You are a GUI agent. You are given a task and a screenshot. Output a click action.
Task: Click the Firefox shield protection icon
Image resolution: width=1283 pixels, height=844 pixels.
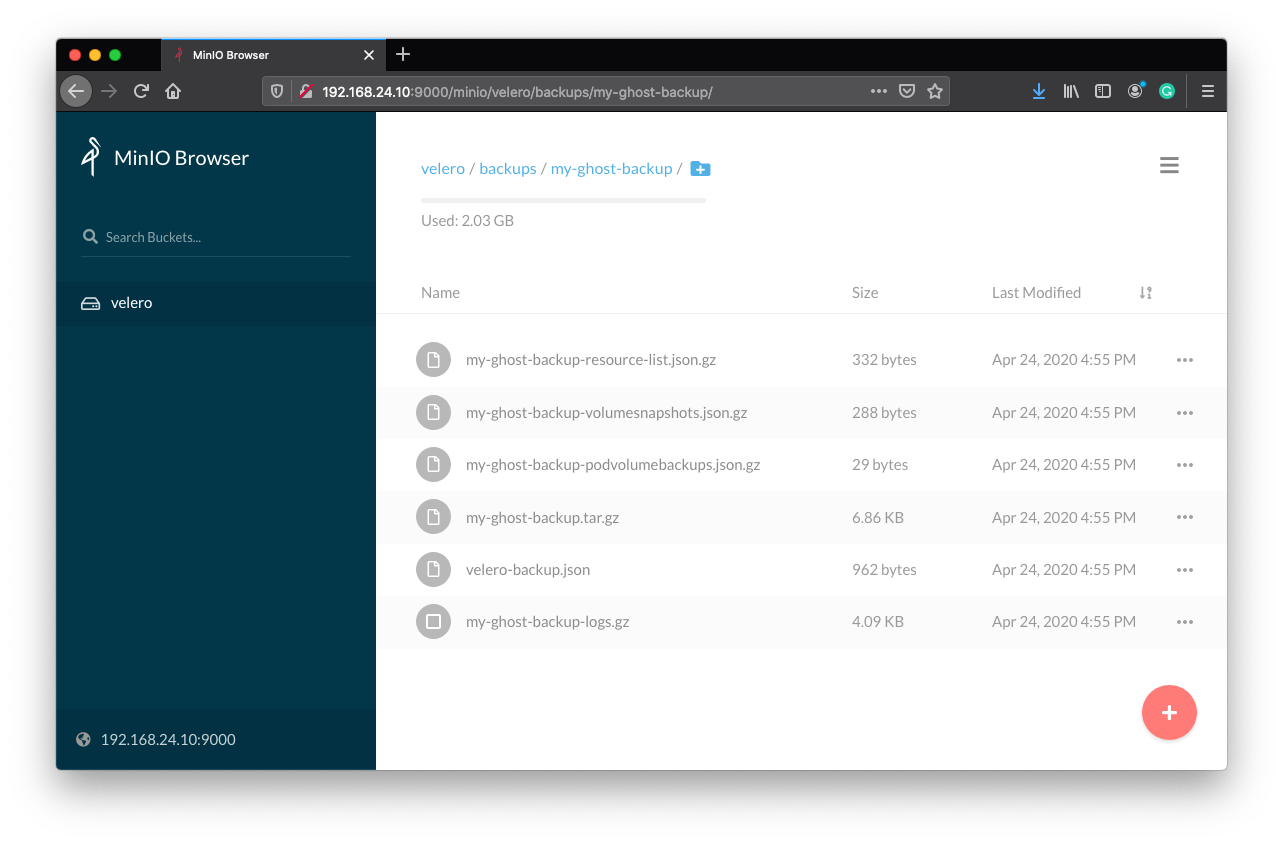(276, 90)
